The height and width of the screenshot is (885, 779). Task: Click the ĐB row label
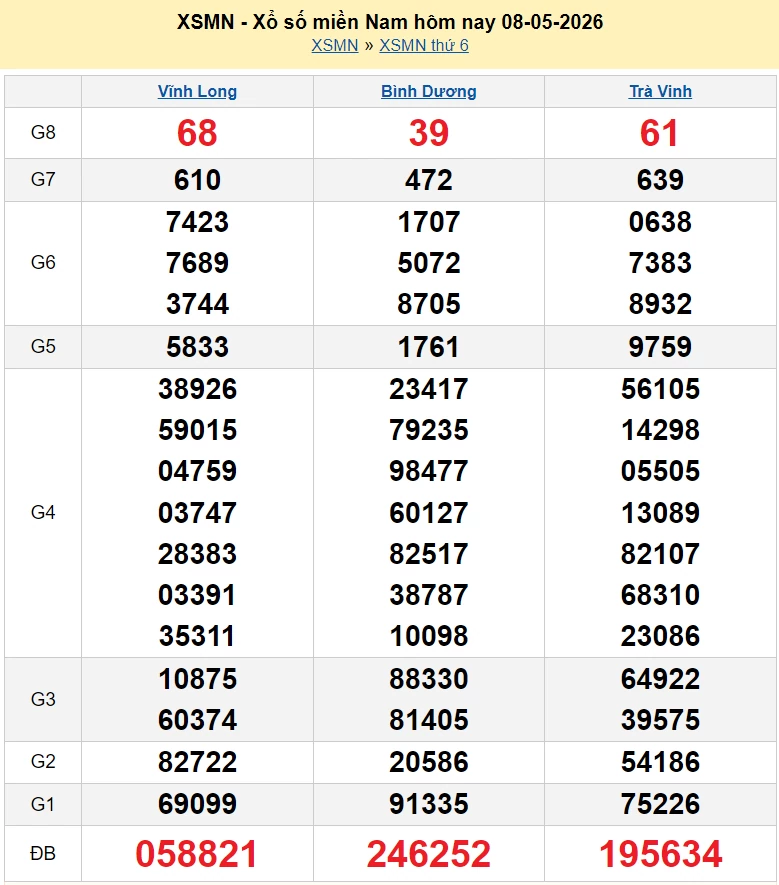[43, 853]
